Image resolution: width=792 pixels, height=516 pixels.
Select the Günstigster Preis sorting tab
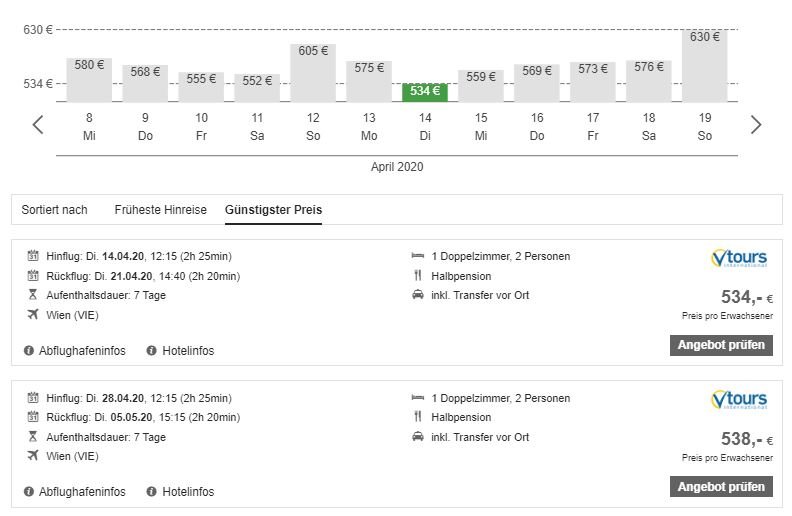[273, 210]
